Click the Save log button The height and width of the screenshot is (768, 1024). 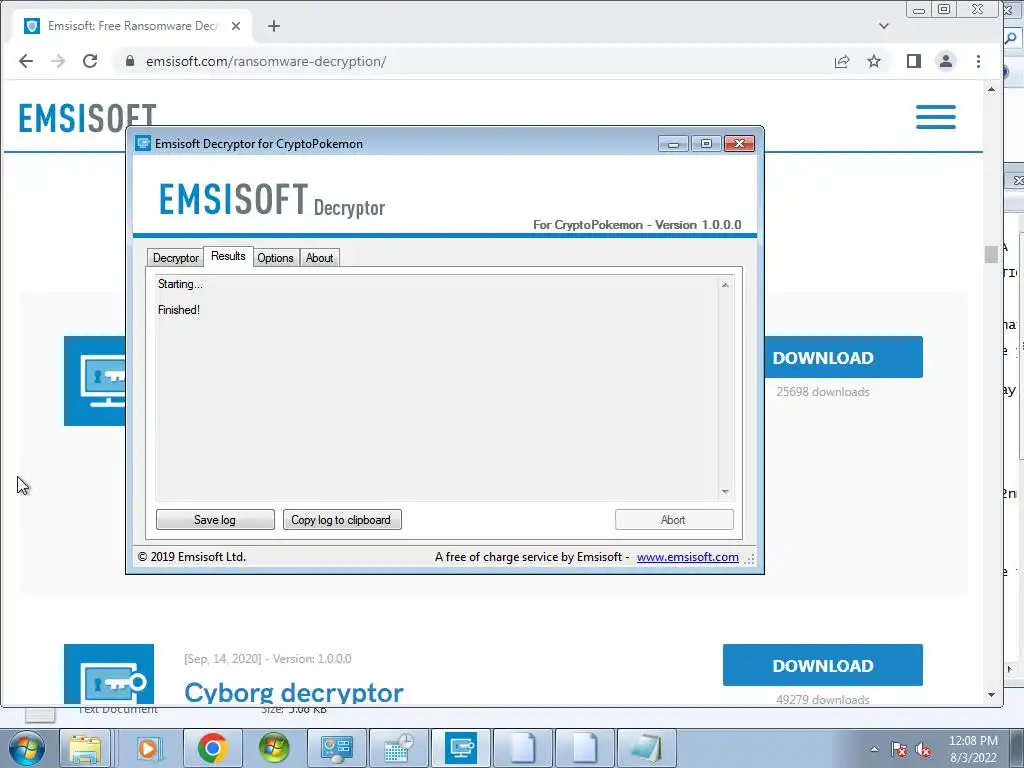pyautogui.click(x=215, y=520)
